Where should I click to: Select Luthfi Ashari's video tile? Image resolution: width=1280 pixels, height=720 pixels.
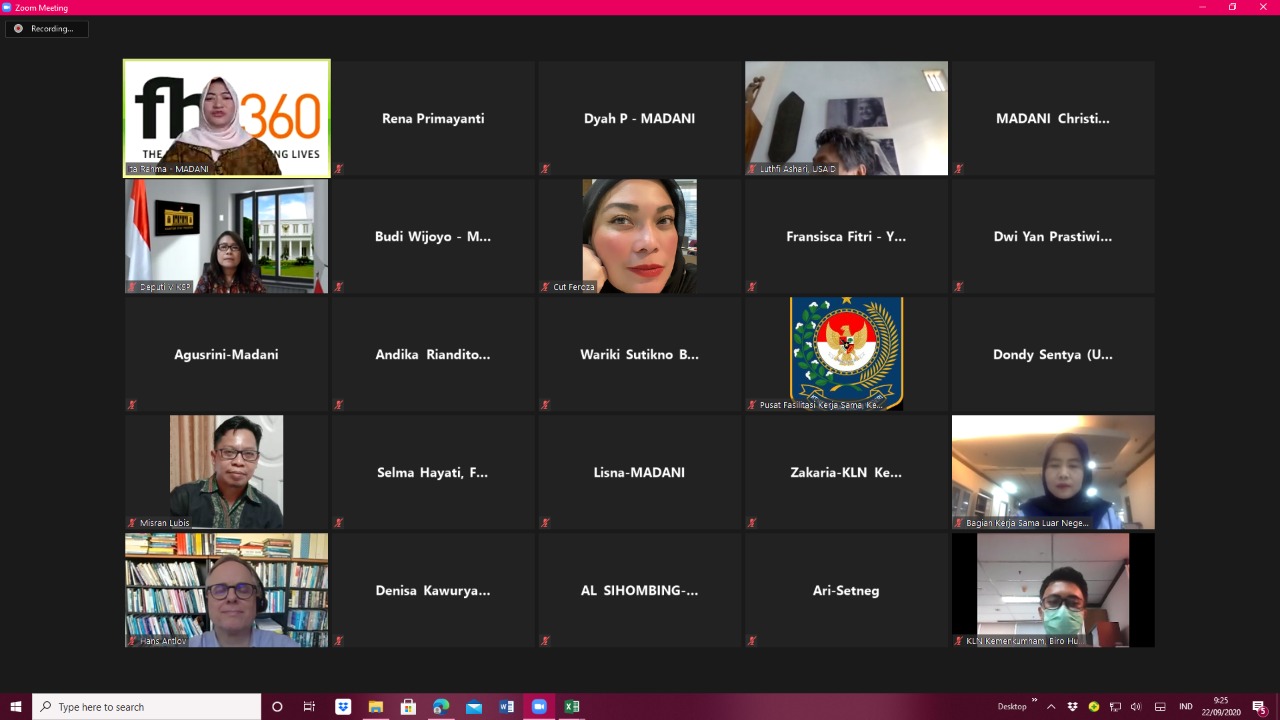[x=846, y=118]
